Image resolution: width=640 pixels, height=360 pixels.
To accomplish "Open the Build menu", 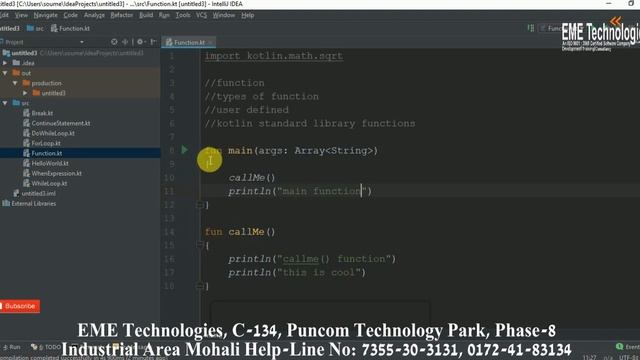I will (x=146, y=15).
